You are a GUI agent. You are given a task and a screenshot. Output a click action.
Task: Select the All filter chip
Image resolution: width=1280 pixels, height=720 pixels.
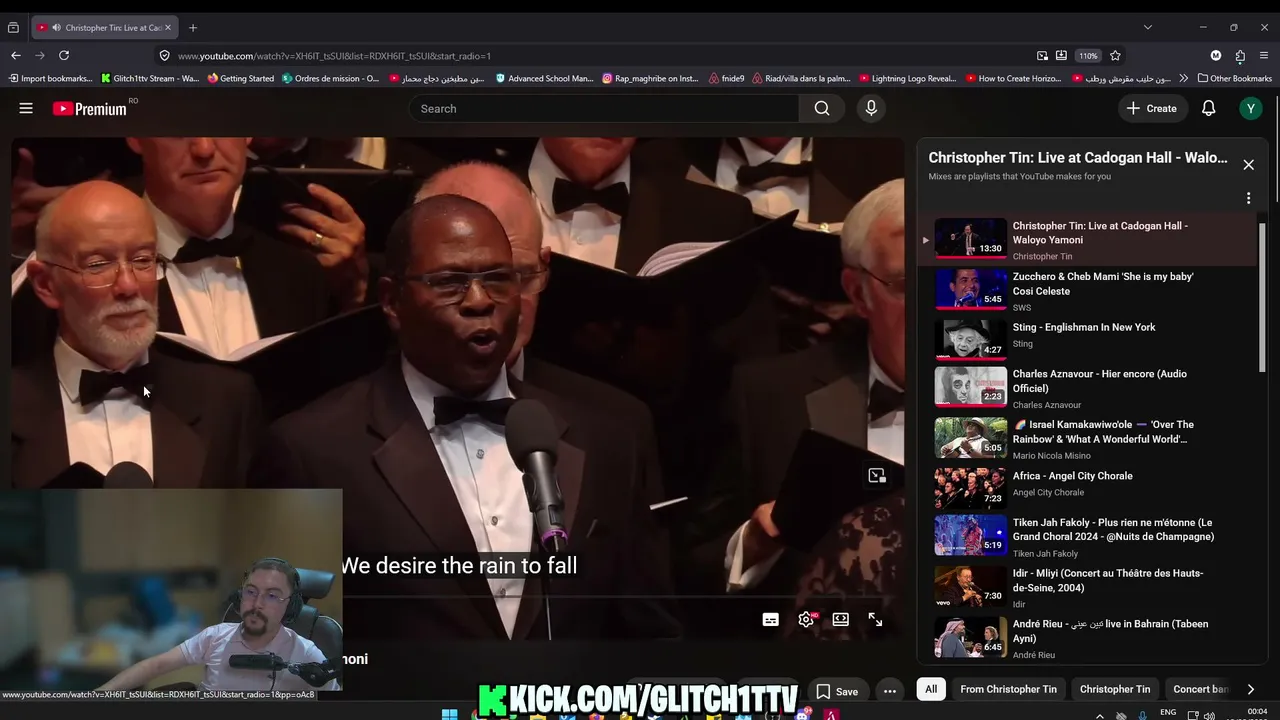tap(931, 689)
